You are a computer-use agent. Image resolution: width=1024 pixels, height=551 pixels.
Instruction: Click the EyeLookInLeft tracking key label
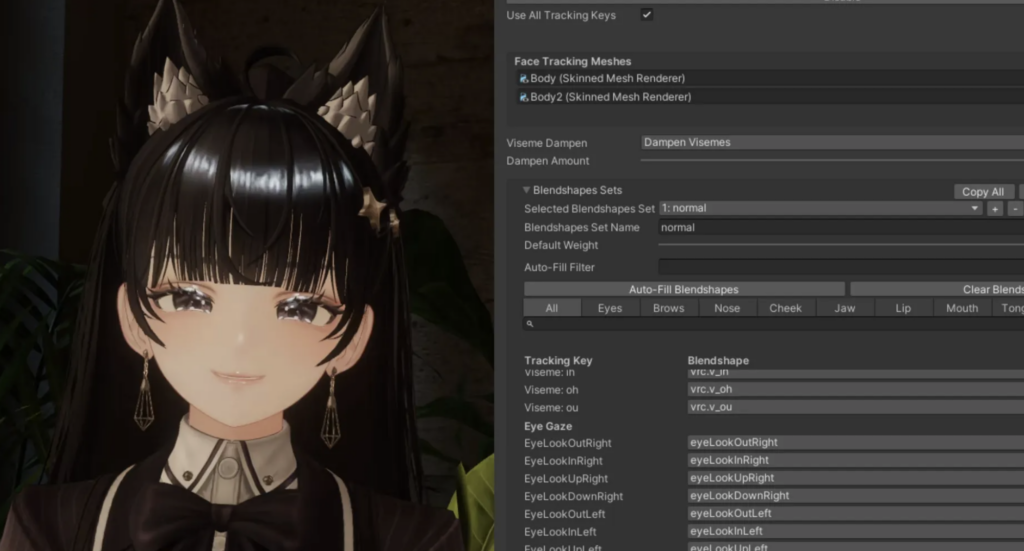(x=560, y=531)
